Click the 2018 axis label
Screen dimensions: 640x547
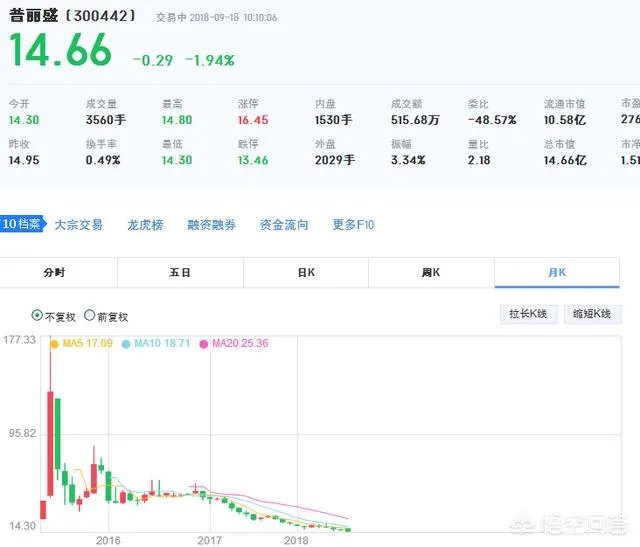[296, 540]
